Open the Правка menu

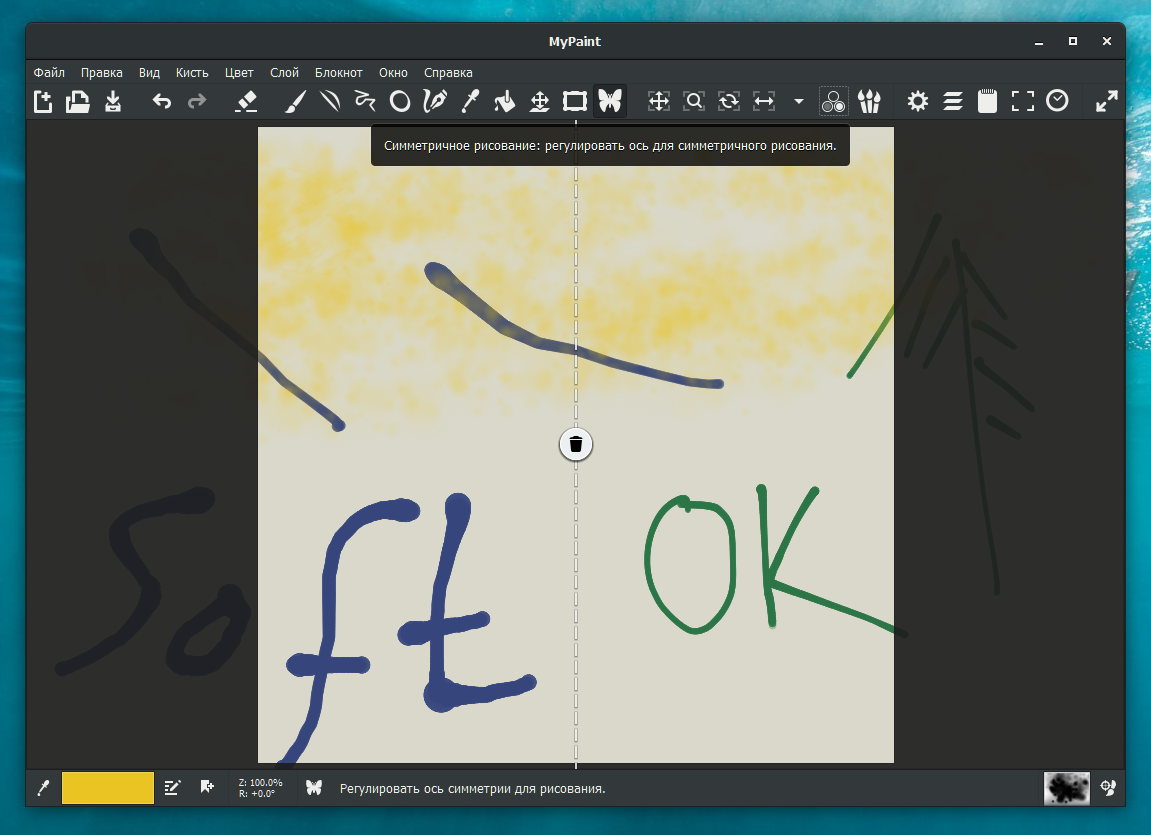click(101, 73)
